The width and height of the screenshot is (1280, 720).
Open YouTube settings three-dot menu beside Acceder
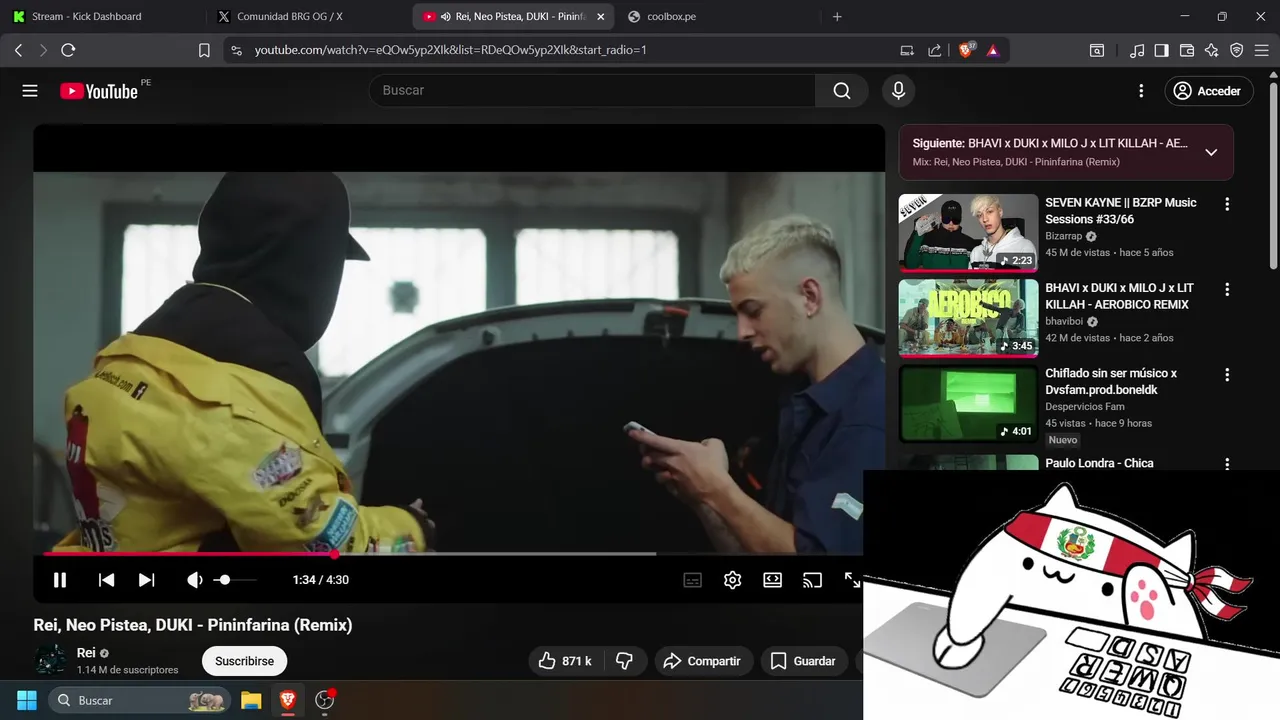[1141, 91]
